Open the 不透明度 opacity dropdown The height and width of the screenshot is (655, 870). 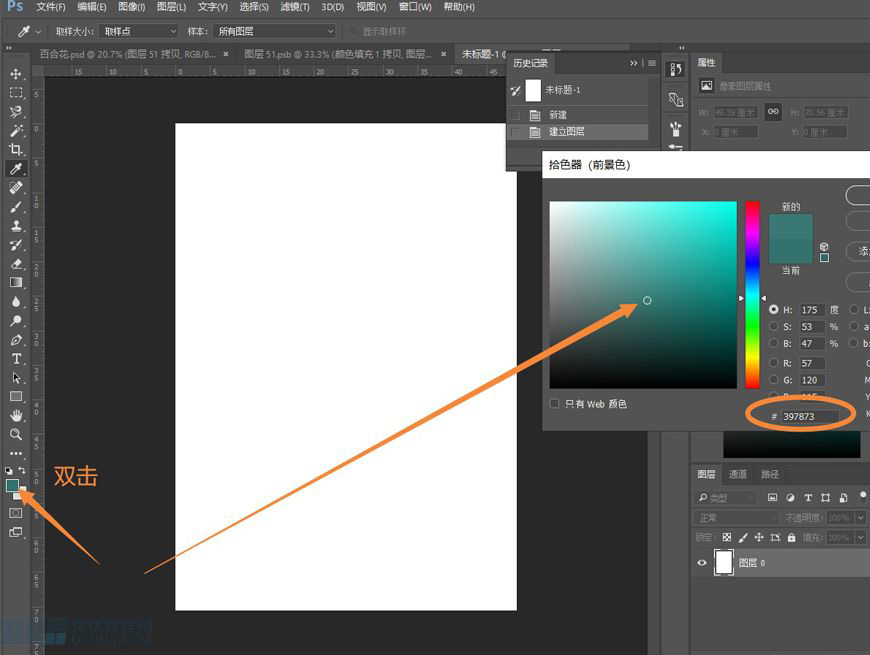coord(860,517)
